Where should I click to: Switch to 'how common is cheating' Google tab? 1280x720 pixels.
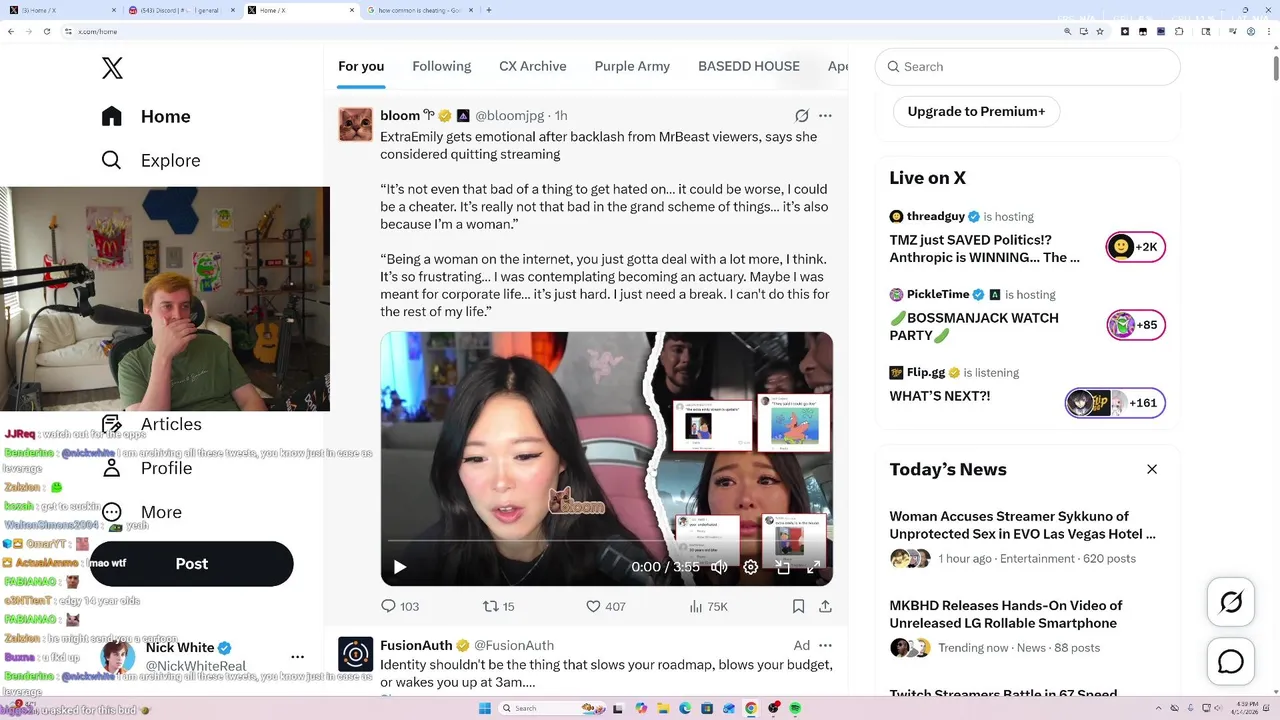[418, 10]
